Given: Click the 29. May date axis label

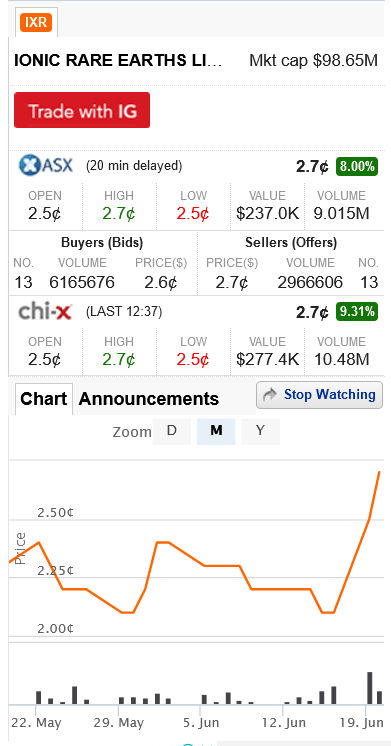Looking at the screenshot, I should click(118, 723).
